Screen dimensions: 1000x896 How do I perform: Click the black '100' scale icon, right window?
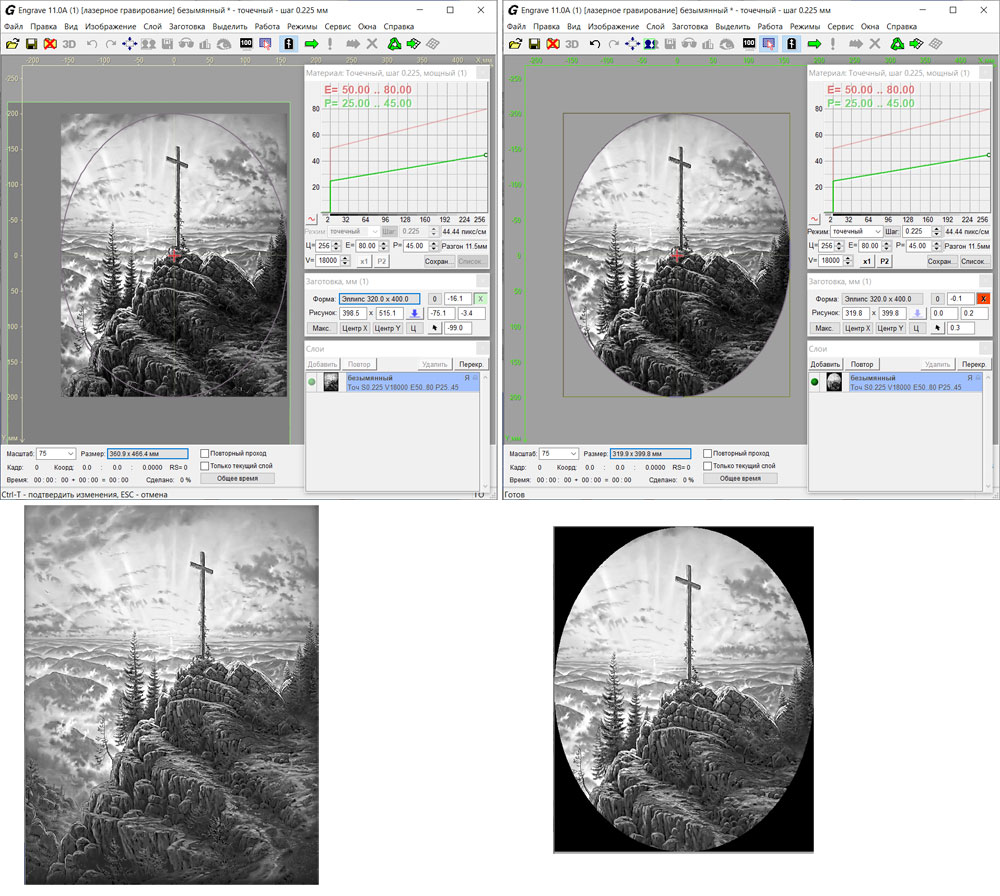coord(748,44)
